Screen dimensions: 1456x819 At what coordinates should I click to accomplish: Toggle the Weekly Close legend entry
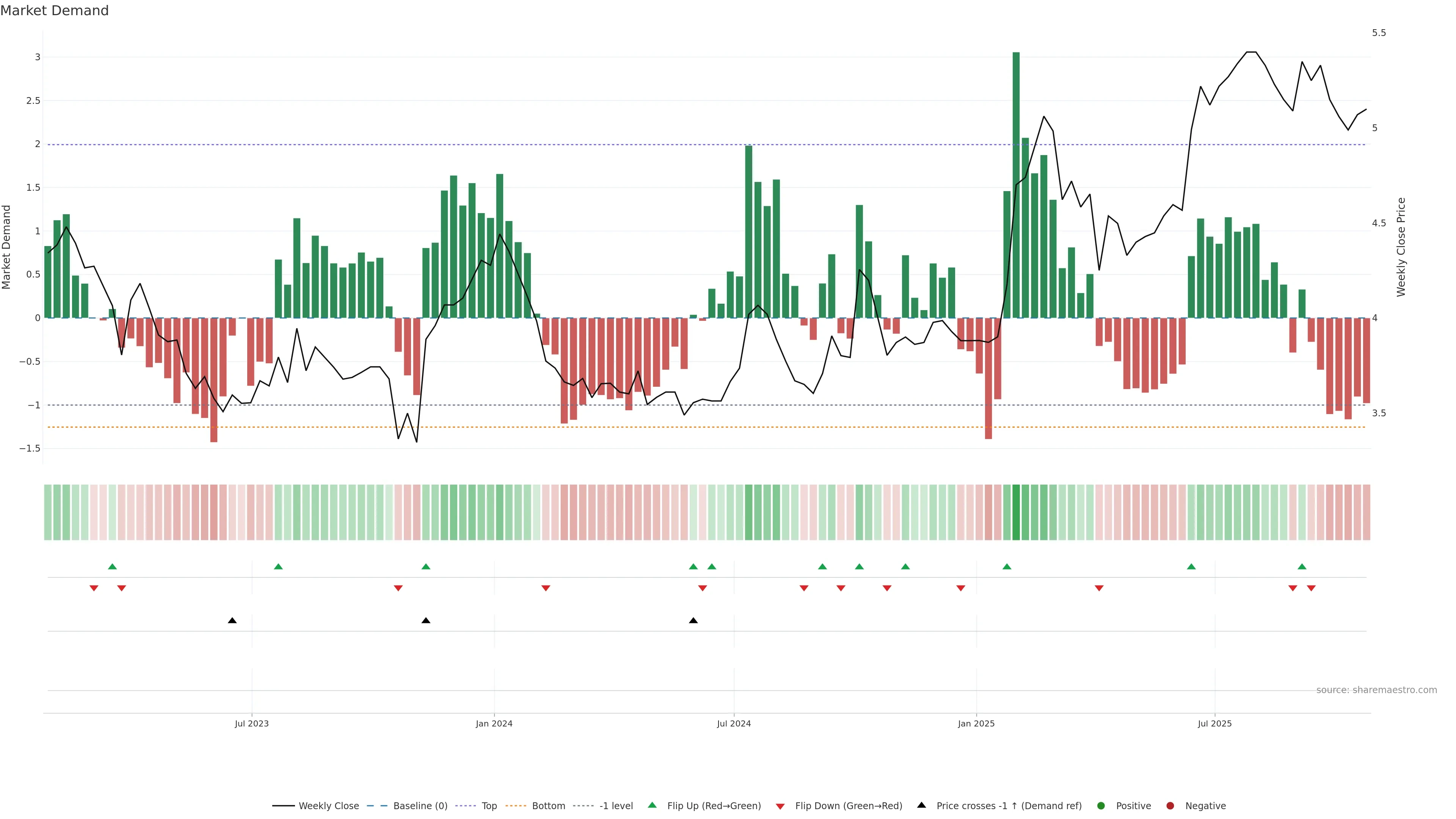pyautogui.click(x=328, y=805)
